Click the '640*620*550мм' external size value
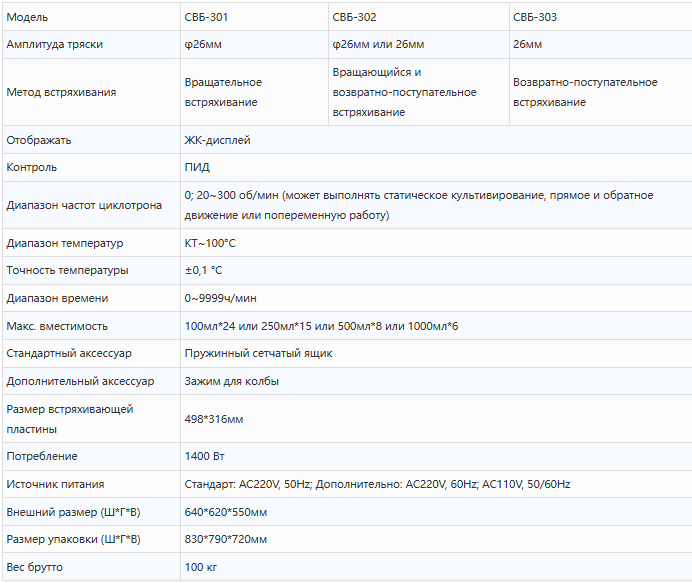The width and height of the screenshot is (692, 583). point(226,512)
